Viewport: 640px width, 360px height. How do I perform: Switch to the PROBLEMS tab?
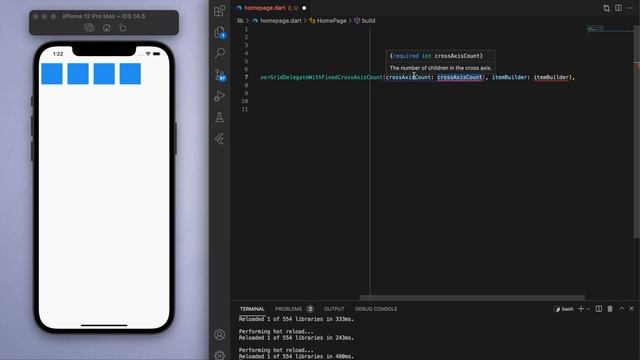[x=288, y=309]
